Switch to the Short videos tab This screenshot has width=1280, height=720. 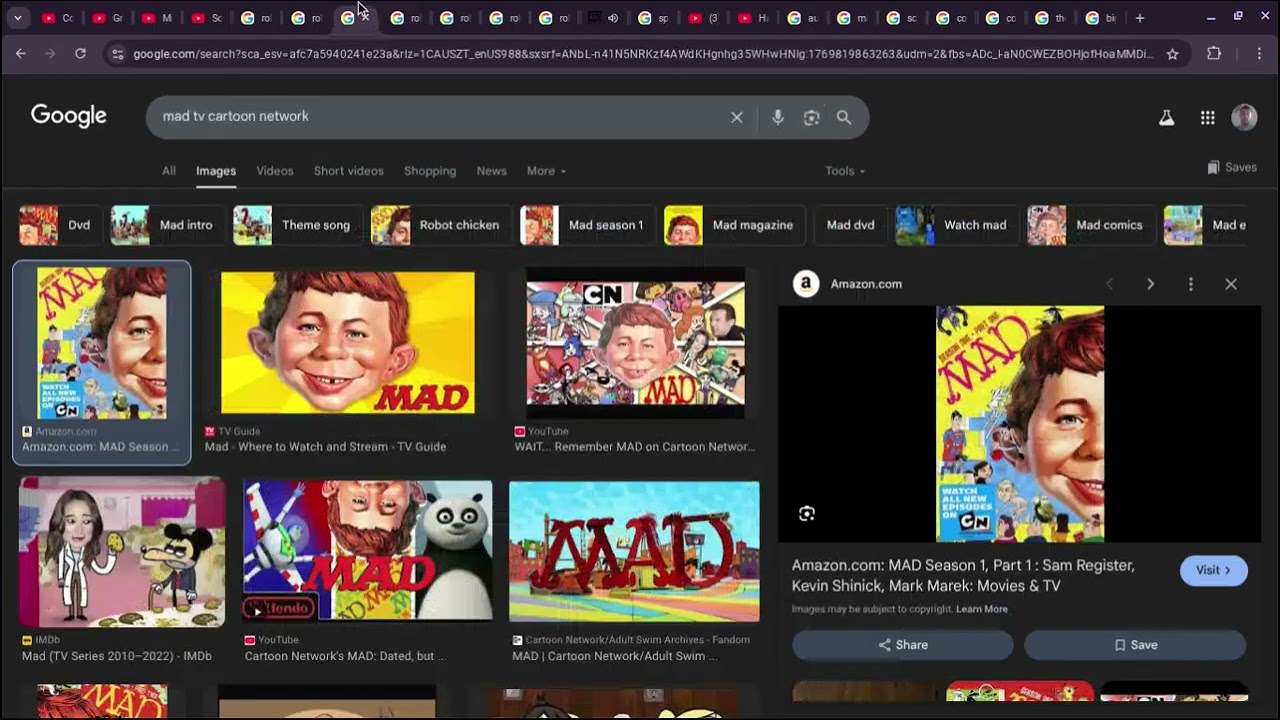click(349, 171)
